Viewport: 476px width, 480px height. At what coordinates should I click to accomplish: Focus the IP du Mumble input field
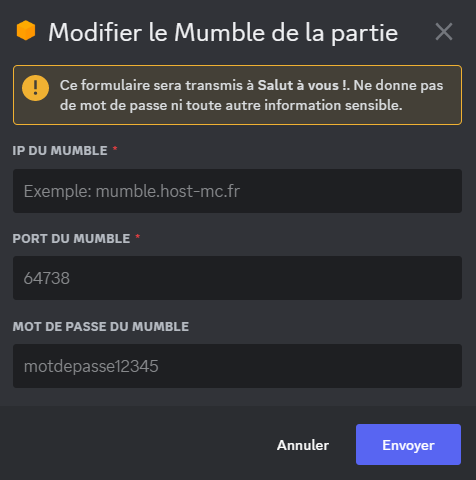point(237,191)
